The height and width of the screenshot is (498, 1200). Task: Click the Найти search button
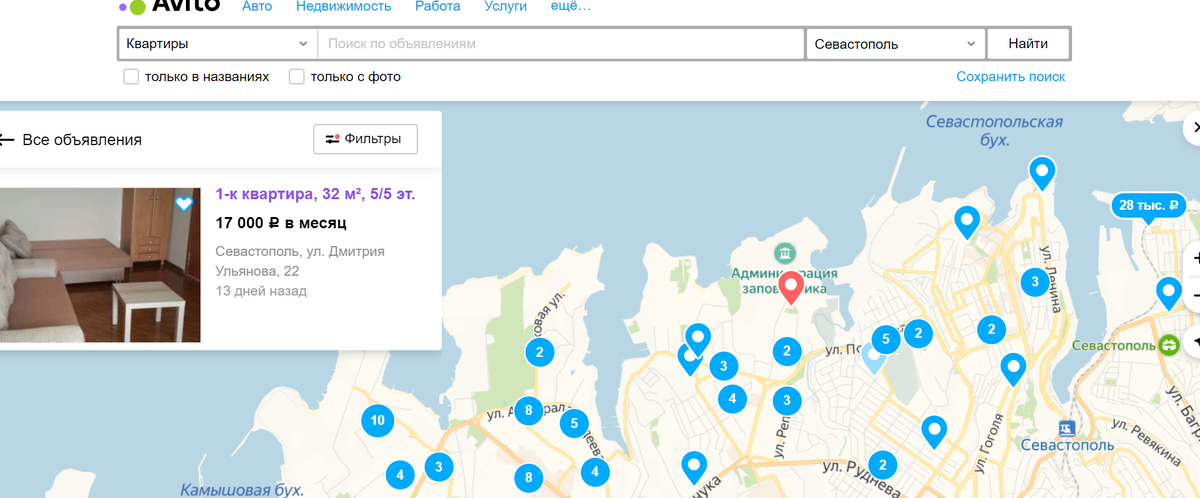[1028, 44]
